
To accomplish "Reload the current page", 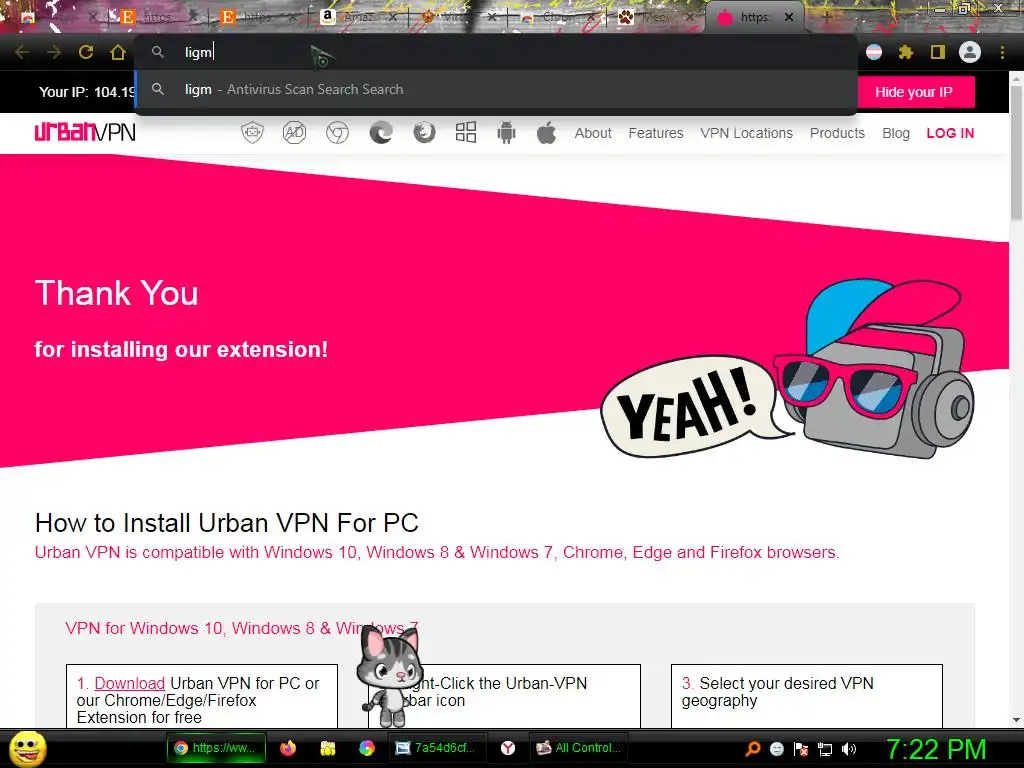I will [x=86, y=52].
